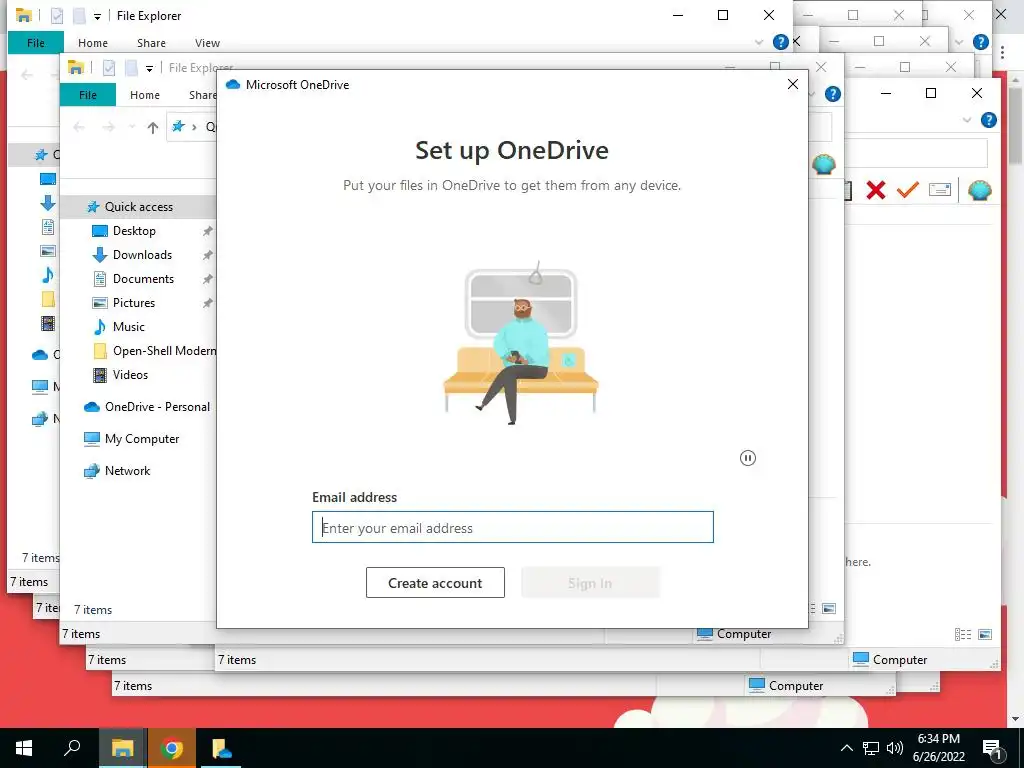Click the pin icon beside Downloads
The height and width of the screenshot is (768, 1024).
tap(207, 255)
